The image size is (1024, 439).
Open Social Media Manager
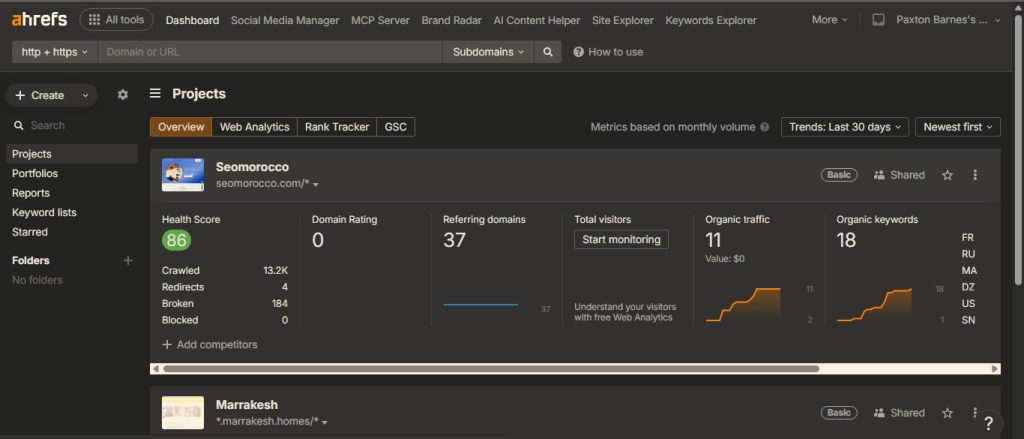click(285, 20)
